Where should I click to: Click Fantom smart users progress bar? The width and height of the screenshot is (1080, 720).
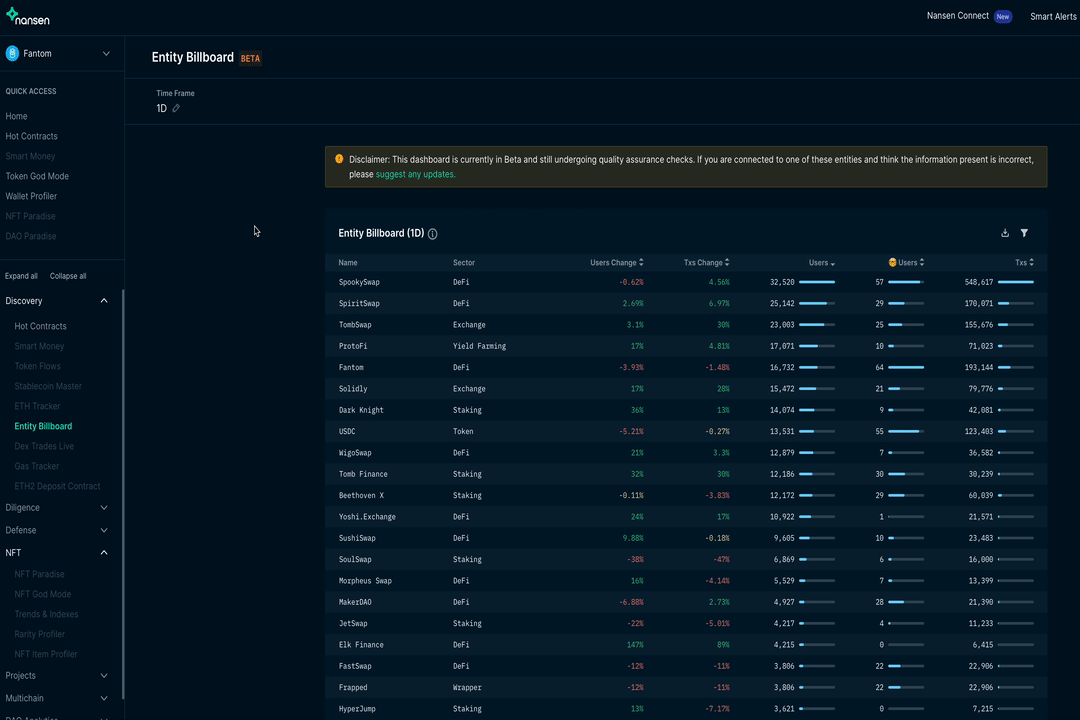click(x=906, y=367)
